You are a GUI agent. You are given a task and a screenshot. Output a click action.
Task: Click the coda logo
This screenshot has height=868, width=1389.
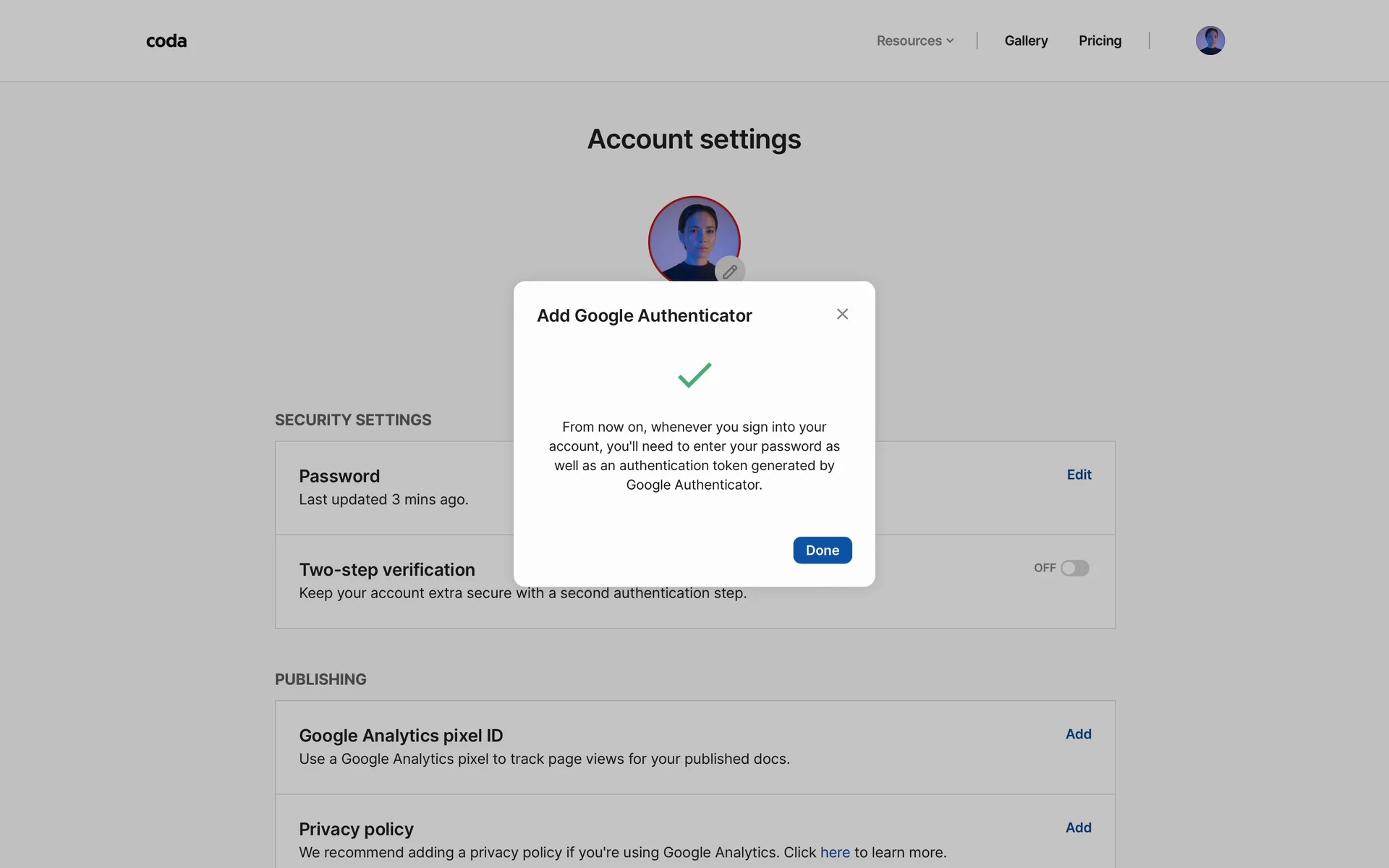coord(166,41)
